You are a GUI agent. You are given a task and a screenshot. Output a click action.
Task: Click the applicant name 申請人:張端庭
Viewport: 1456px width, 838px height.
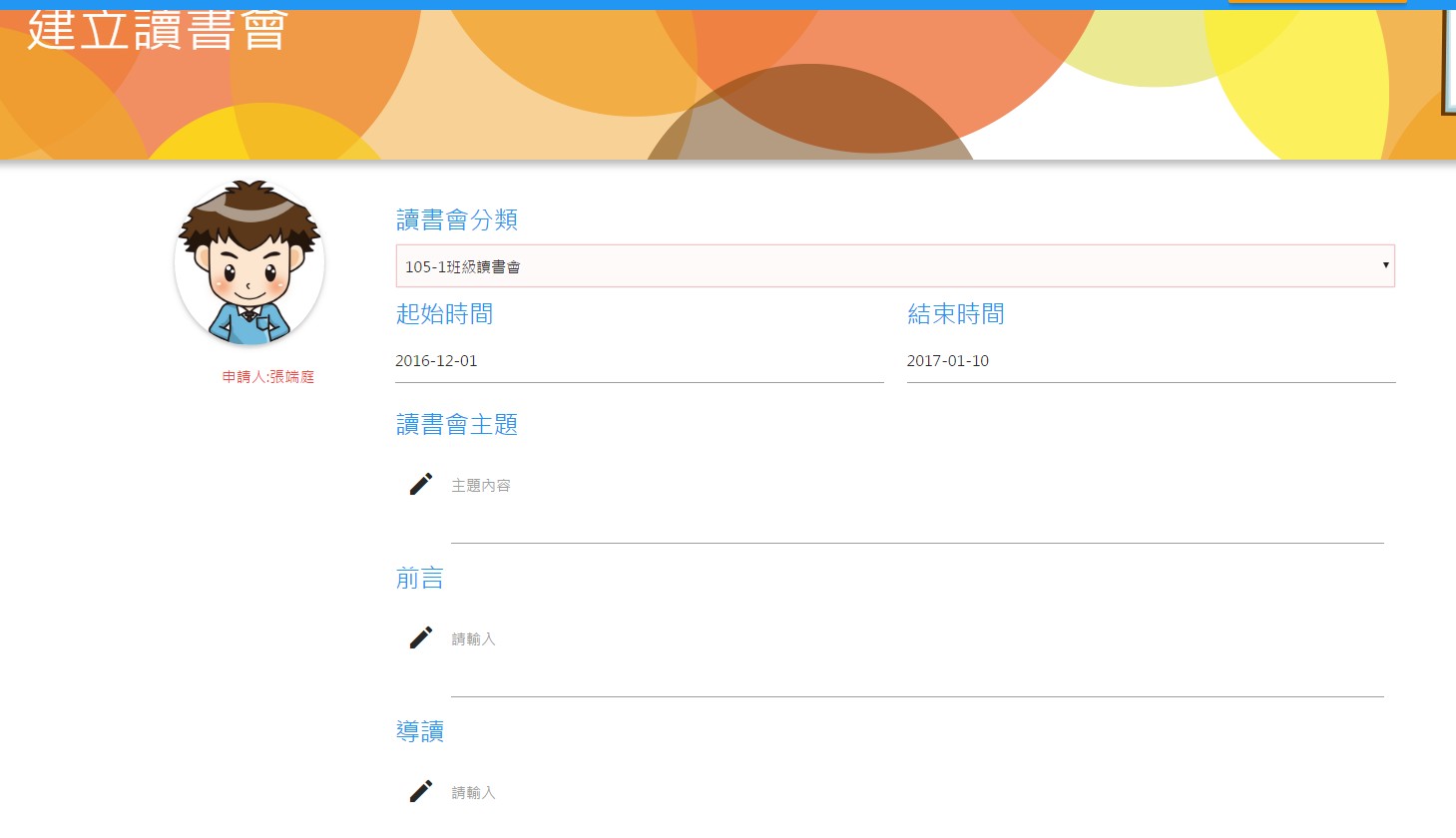tap(267, 377)
